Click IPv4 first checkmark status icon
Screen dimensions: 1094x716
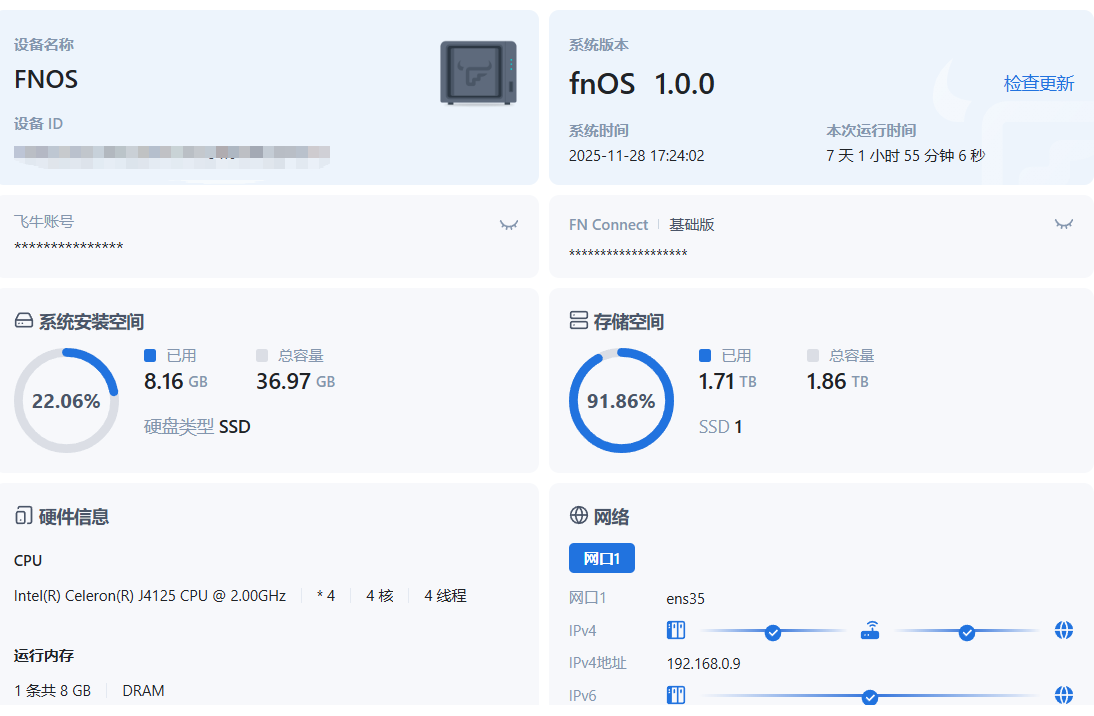[x=772, y=632]
